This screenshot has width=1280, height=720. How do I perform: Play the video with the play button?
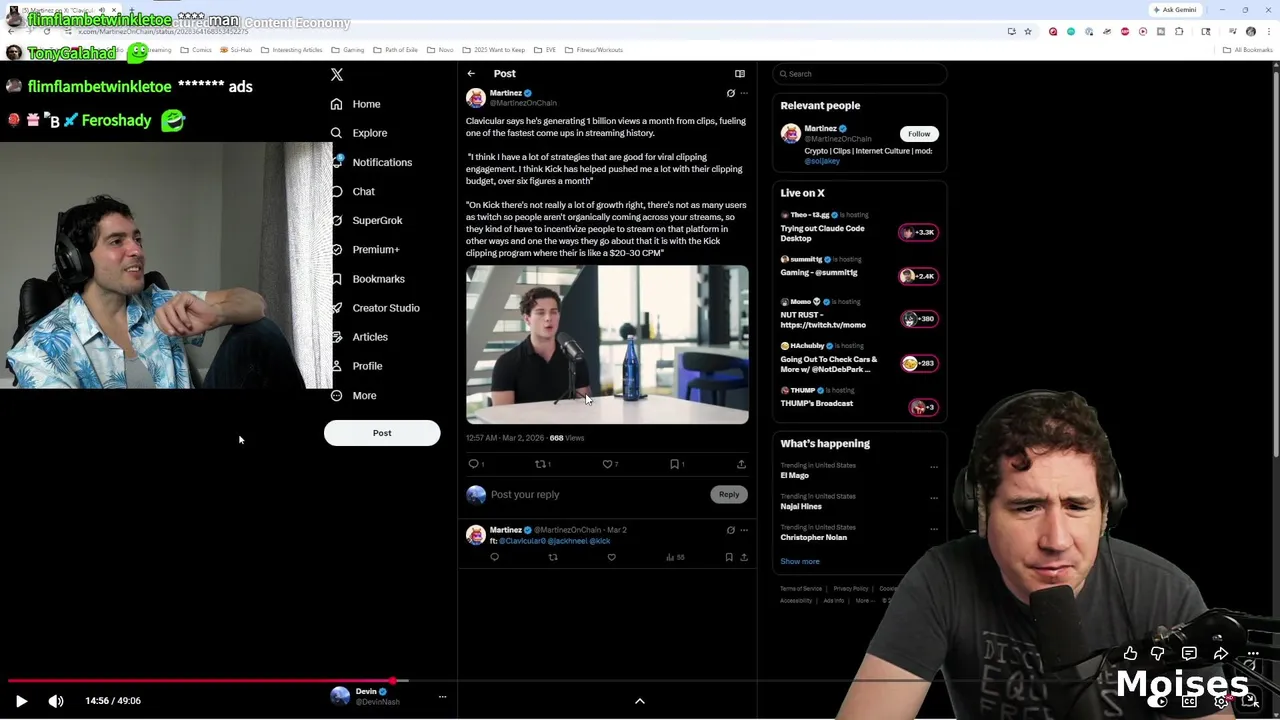coord(21,701)
